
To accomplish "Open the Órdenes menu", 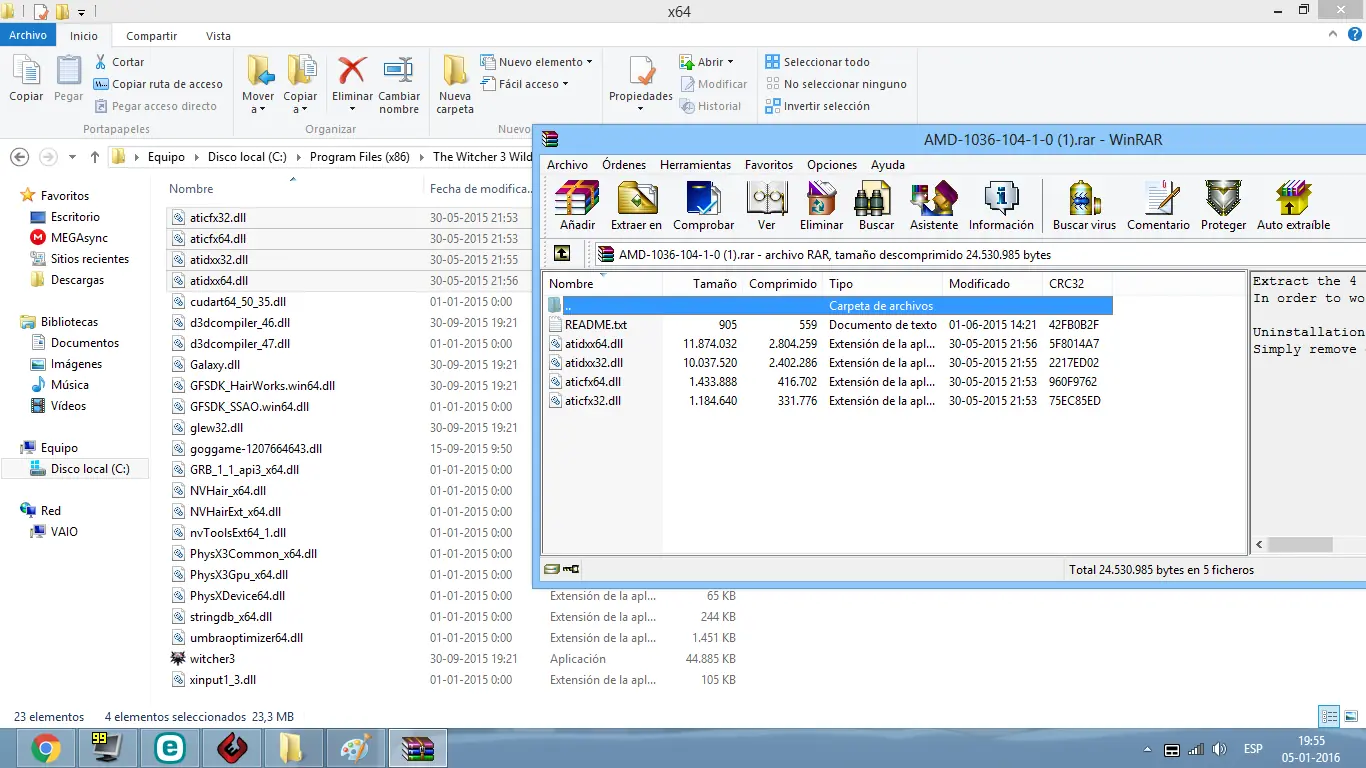I will coord(624,165).
